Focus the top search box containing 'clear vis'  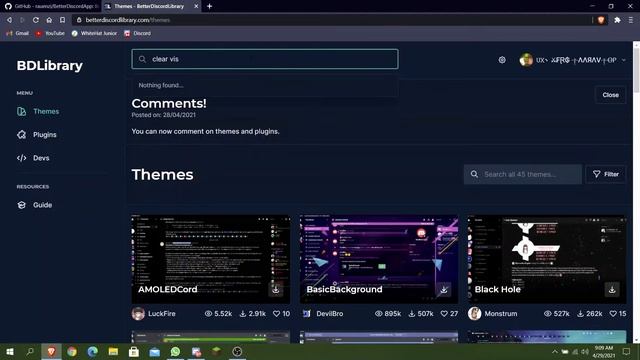click(x=265, y=59)
